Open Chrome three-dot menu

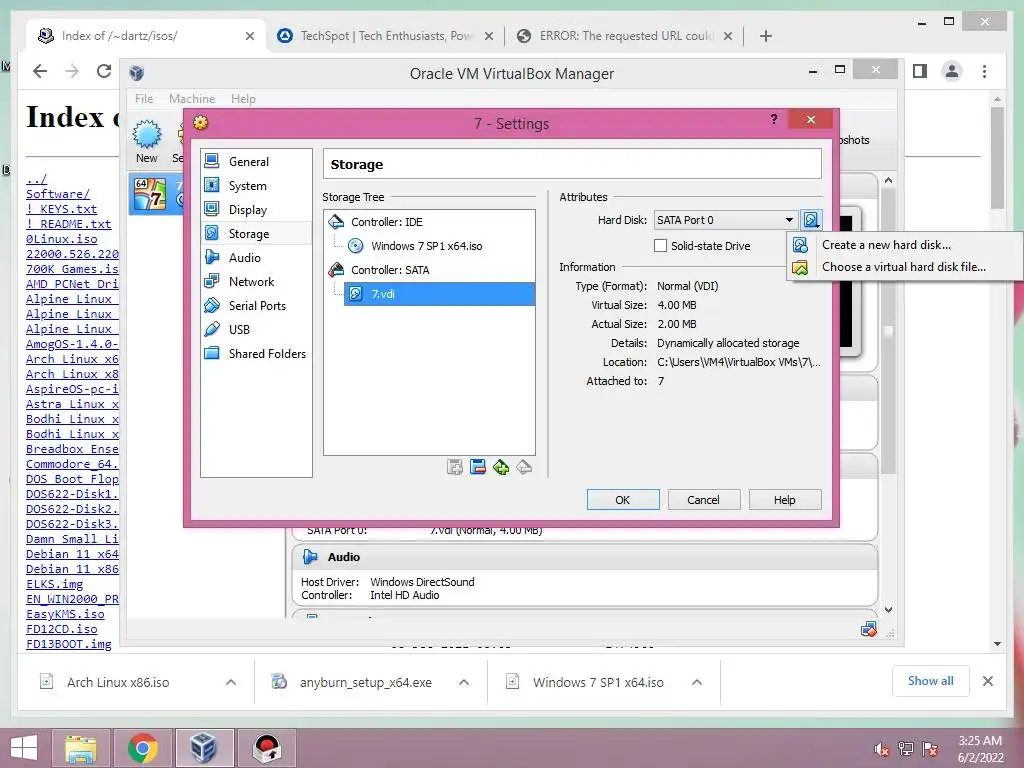click(985, 71)
